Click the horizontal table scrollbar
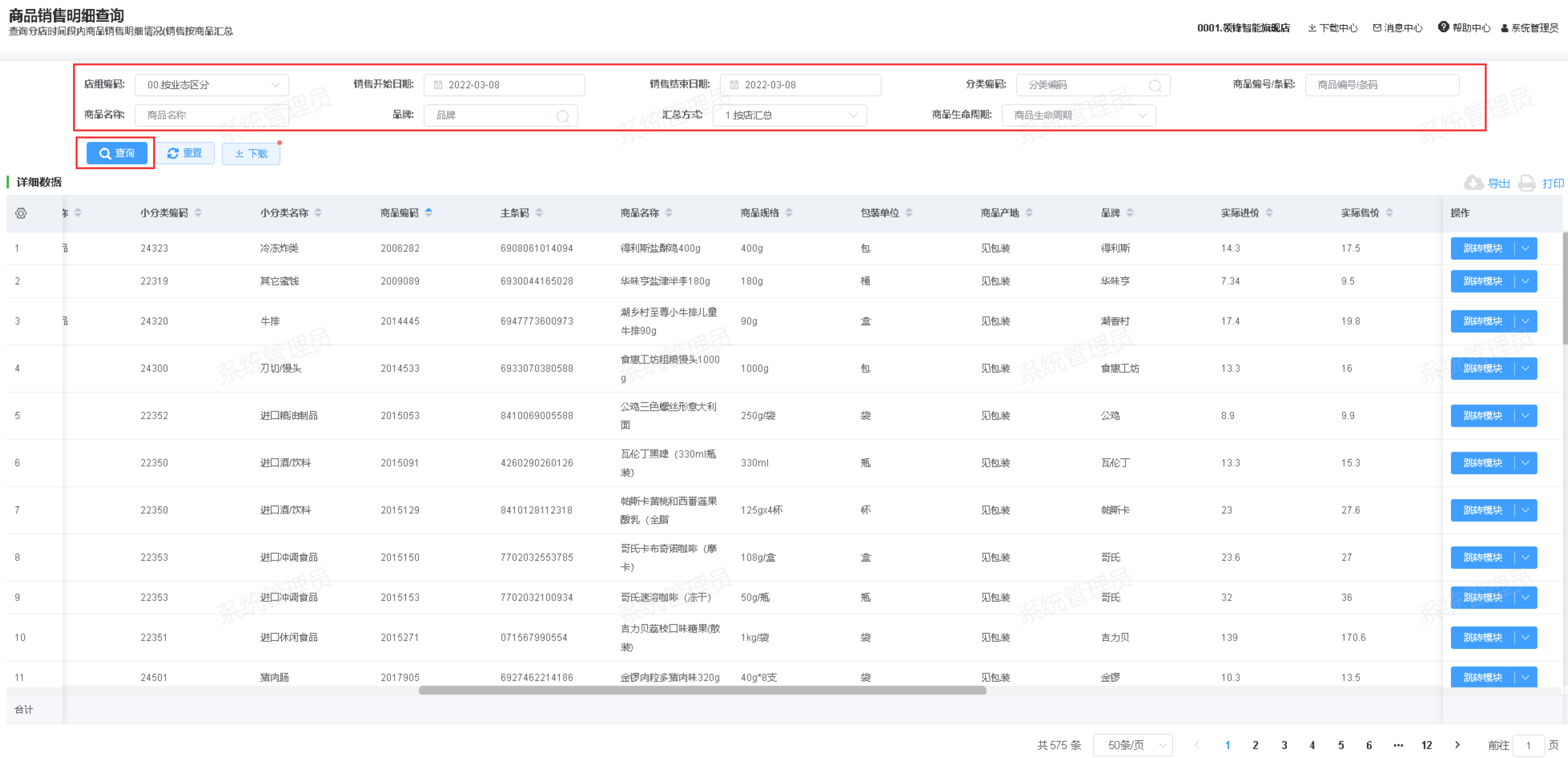This screenshot has height=758, width=1568. pos(702,690)
